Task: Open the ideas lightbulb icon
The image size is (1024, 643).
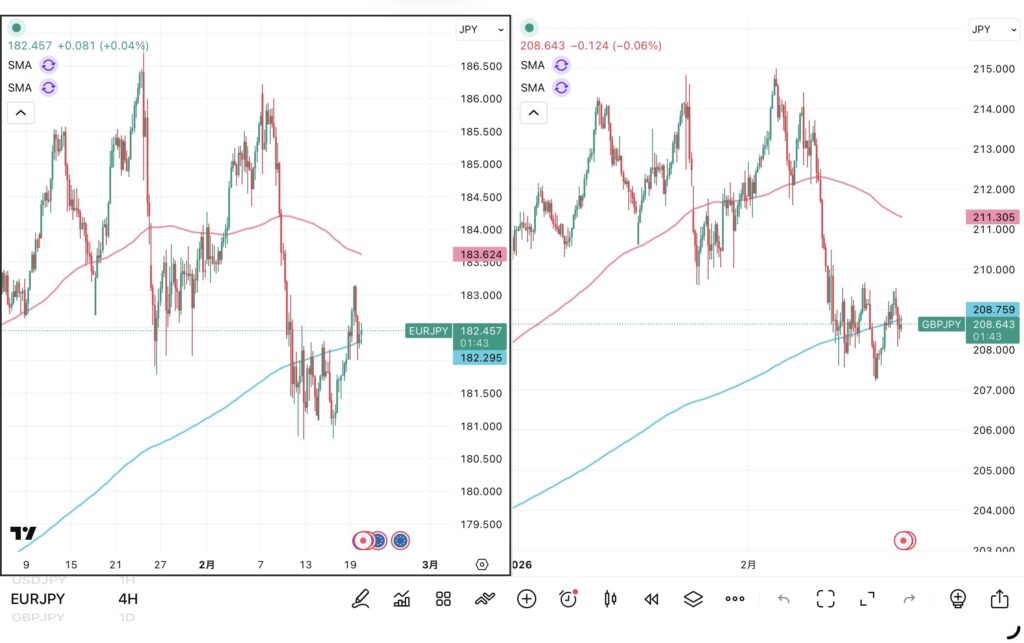Action: (x=957, y=599)
